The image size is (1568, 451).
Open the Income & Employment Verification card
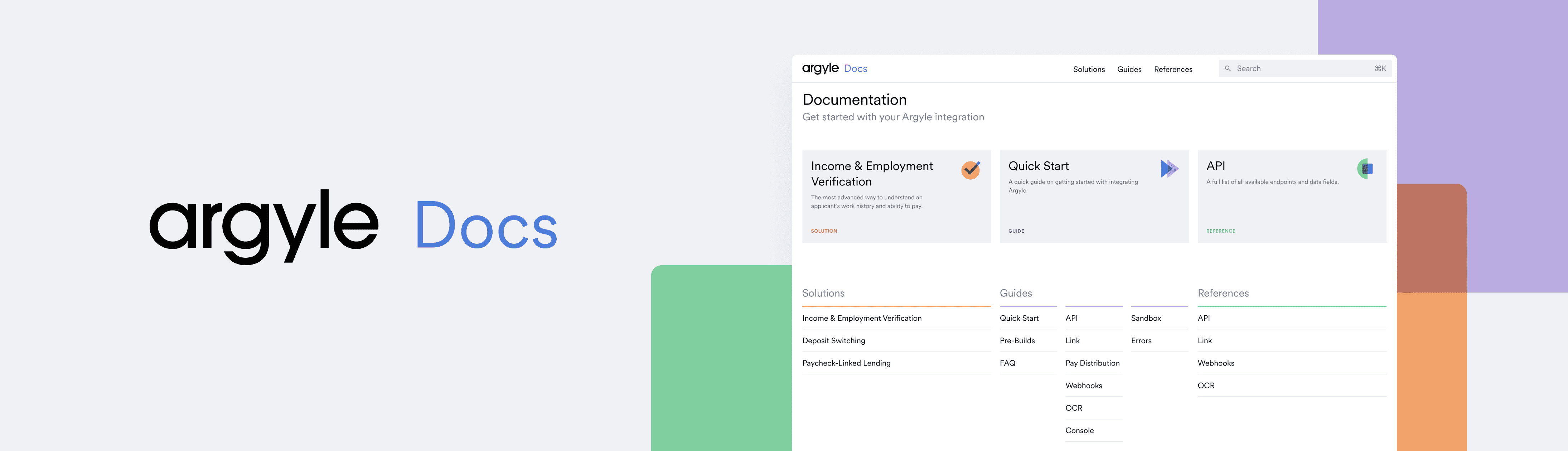click(896, 197)
